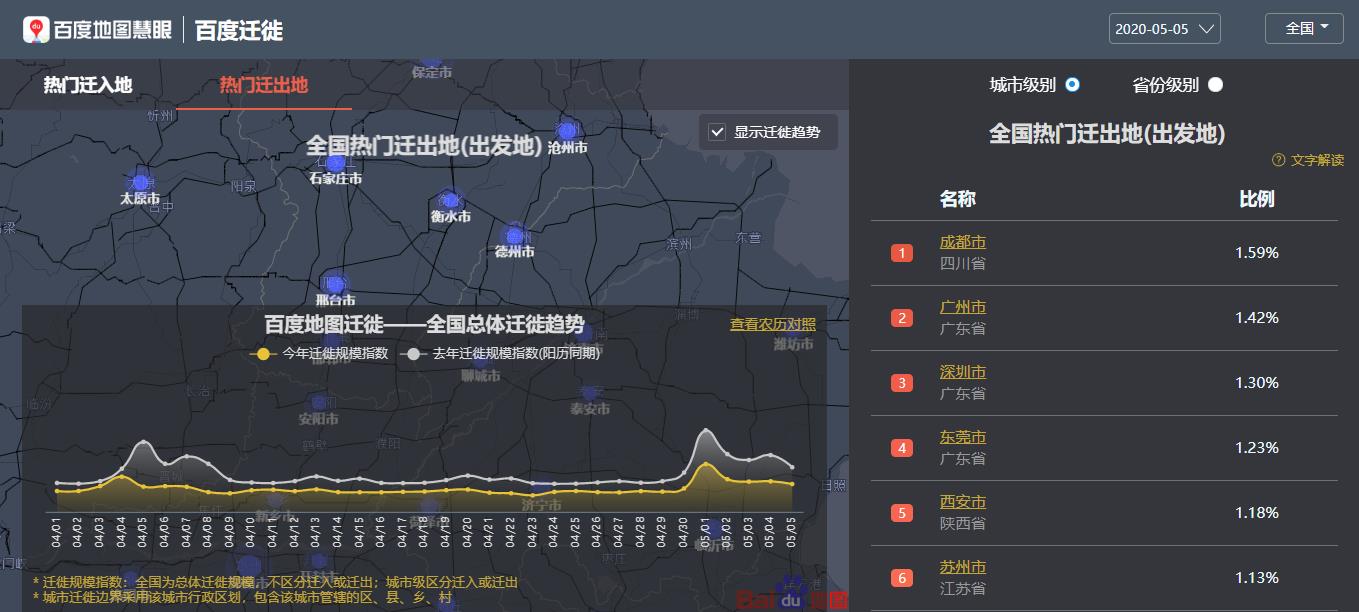The image size is (1359, 612).
Task: Click the 05/01 peak point on trend chart
Action: (x=707, y=430)
